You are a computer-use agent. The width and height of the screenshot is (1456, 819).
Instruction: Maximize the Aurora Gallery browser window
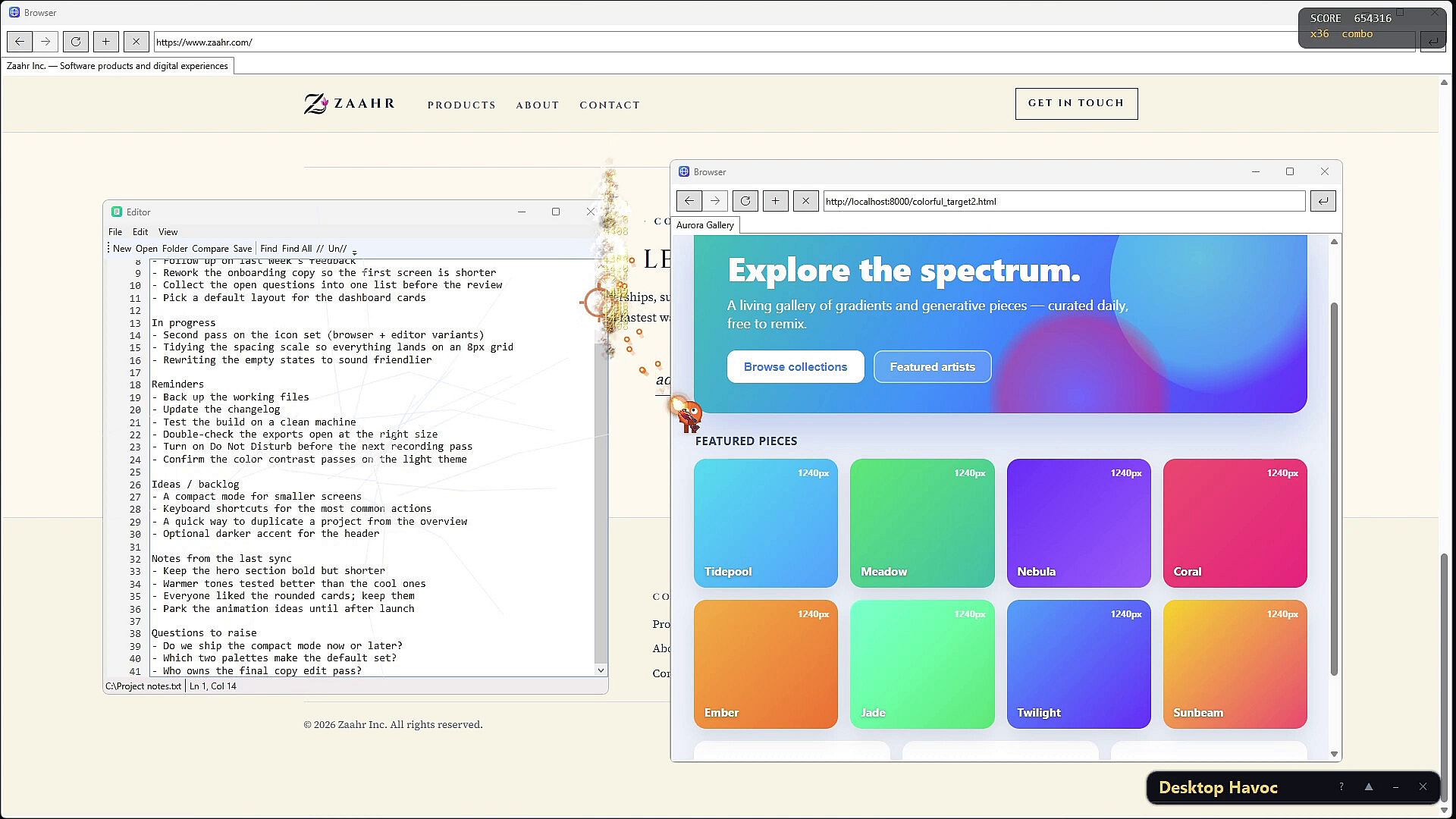[x=1290, y=171]
